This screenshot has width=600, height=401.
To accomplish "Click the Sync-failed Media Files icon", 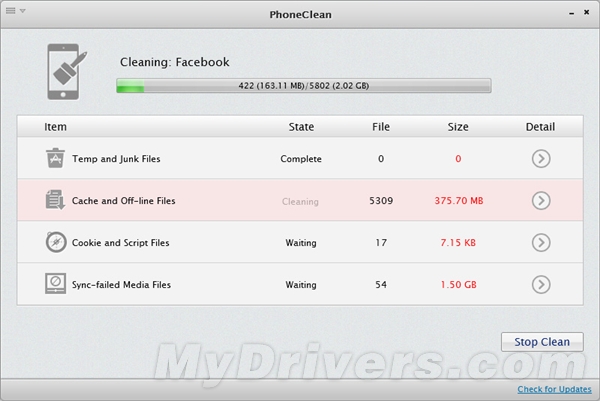I will tap(55, 284).
